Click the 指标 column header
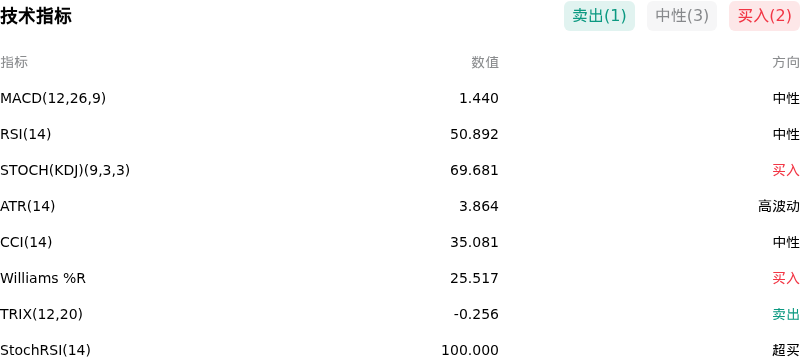800x360 pixels. click(x=14, y=62)
